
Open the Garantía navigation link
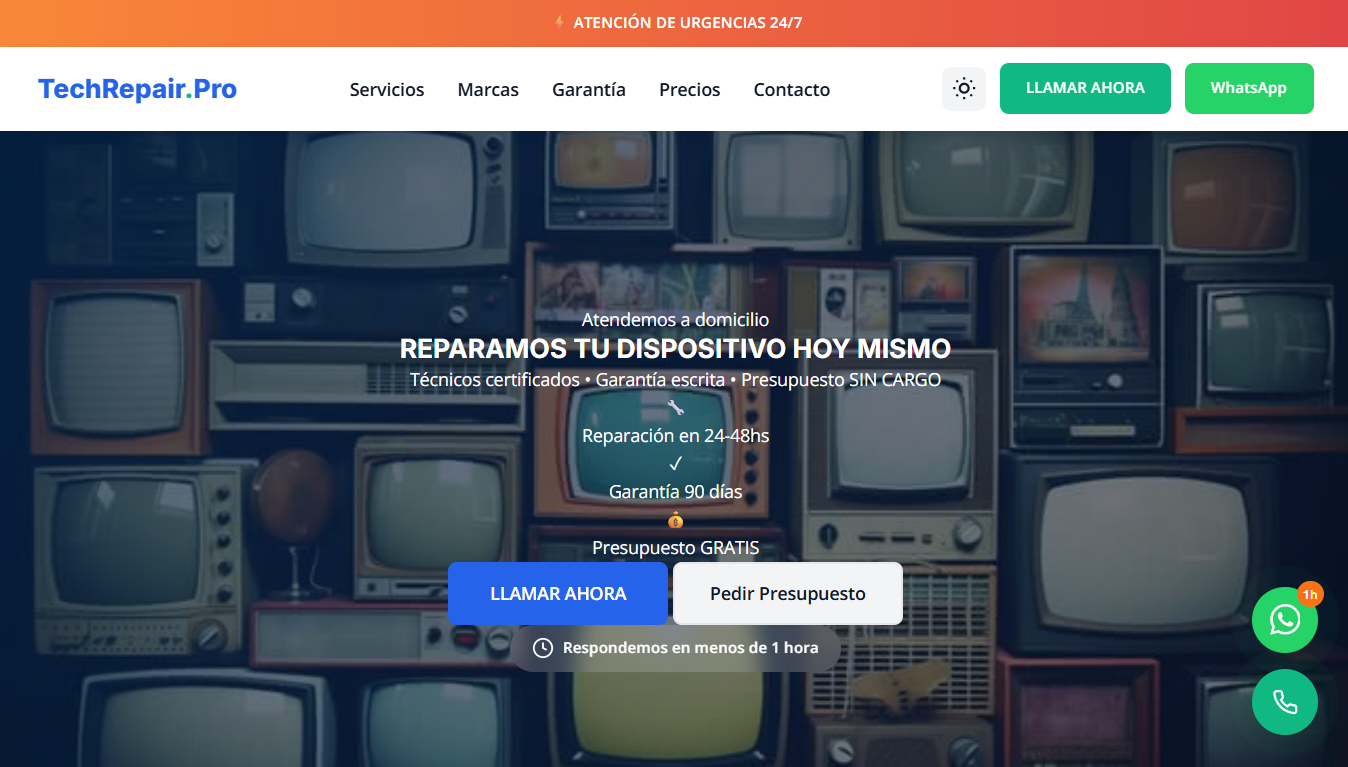[588, 89]
